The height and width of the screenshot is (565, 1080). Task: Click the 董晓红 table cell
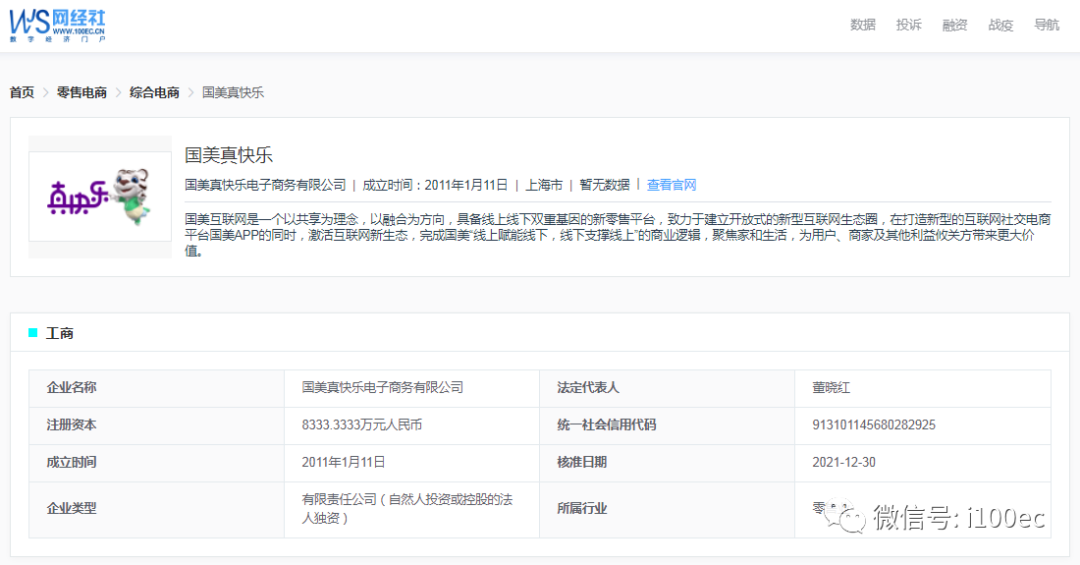[923, 388]
